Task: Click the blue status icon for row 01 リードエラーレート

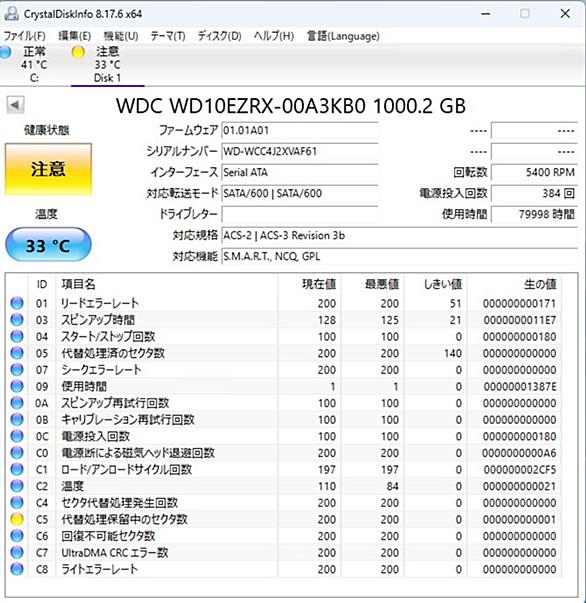Action: point(17,303)
